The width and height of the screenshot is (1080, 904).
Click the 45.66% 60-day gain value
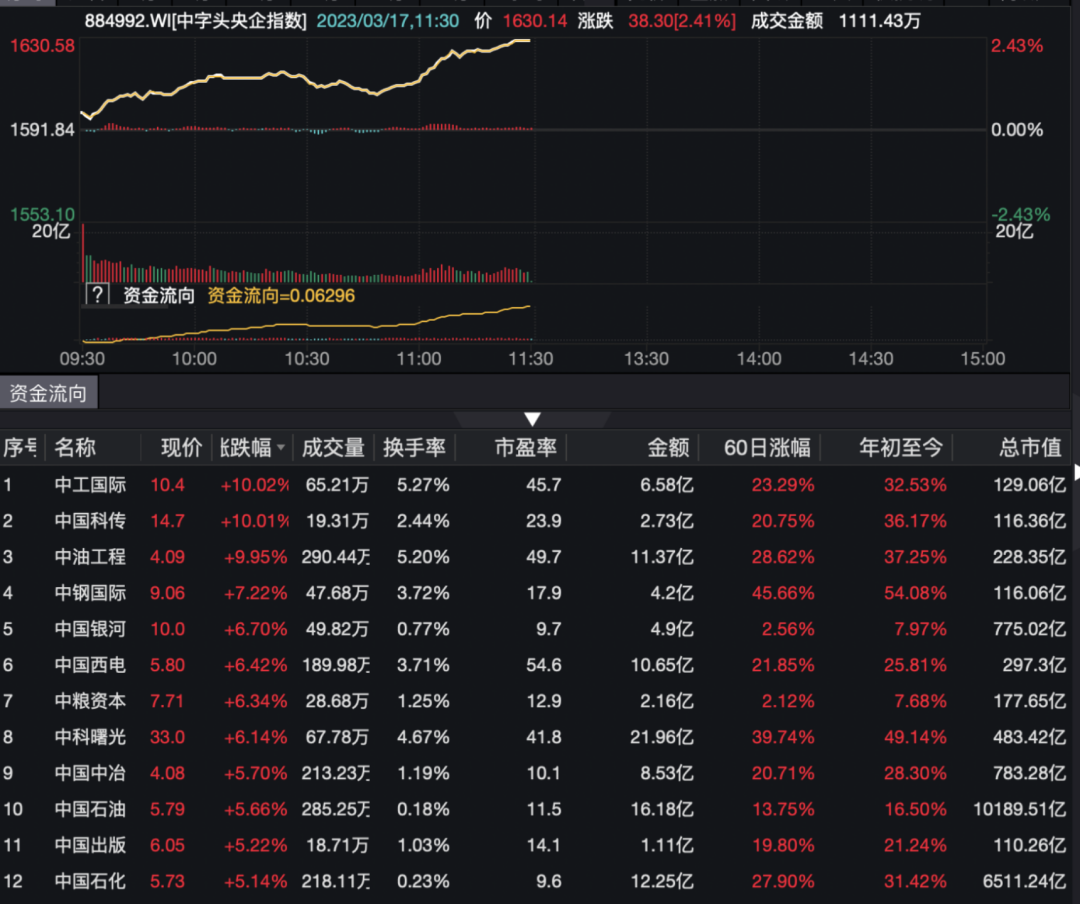click(x=783, y=593)
